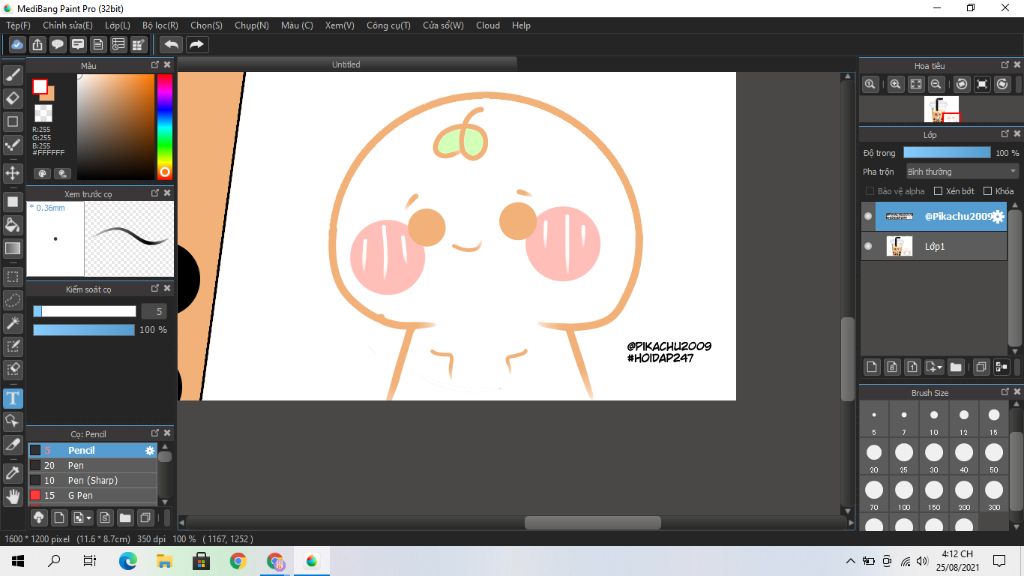The height and width of the screenshot is (576, 1024).
Task: Open the add-brush dropdown in brush panel
Action: point(82,518)
